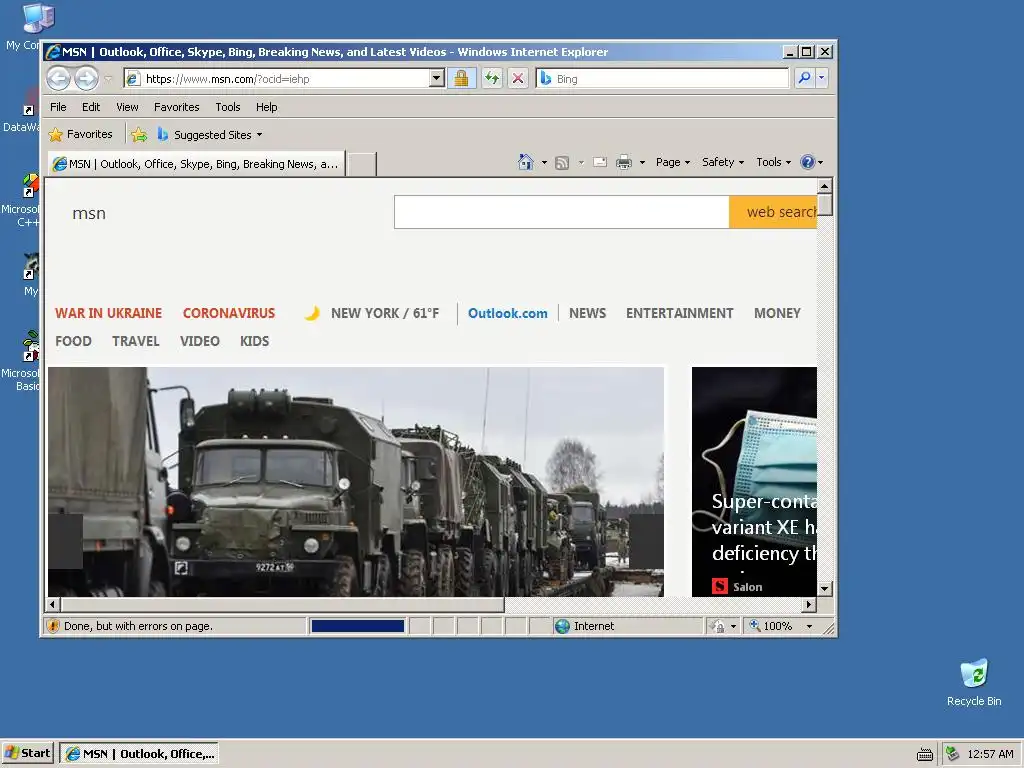Click the Bing logo in search box
The width and height of the screenshot is (1024, 768).
coord(546,78)
